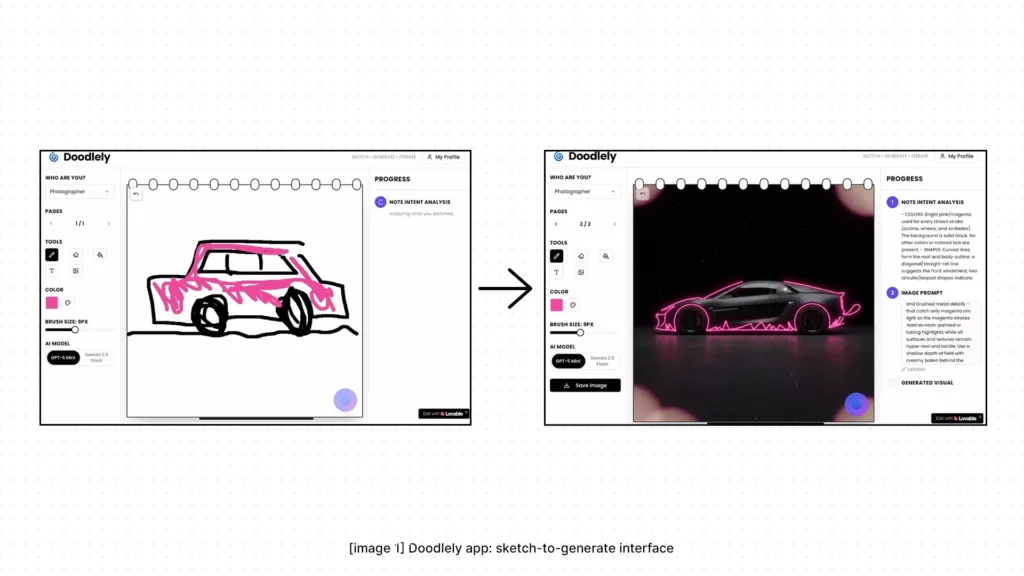Select GPT-5 Mini model in the right screenshot

[x=567, y=360]
